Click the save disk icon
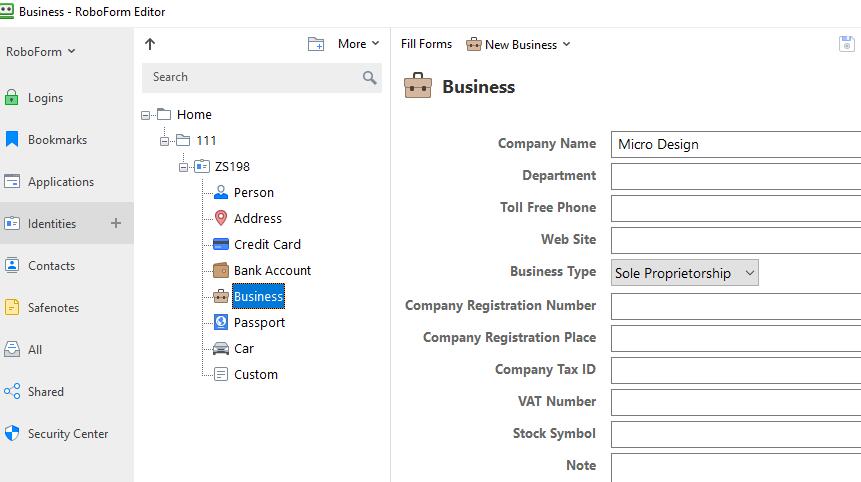This screenshot has width=861, height=482. pyautogui.click(x=847, y=44)
